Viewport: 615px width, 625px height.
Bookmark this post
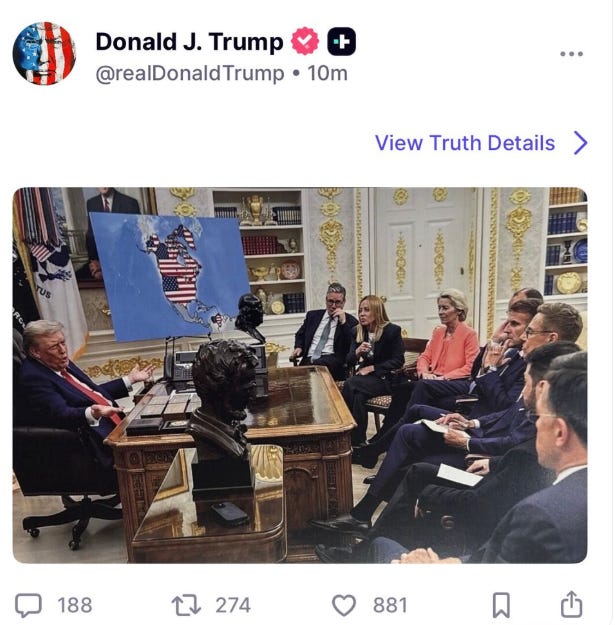coord(501,605)
